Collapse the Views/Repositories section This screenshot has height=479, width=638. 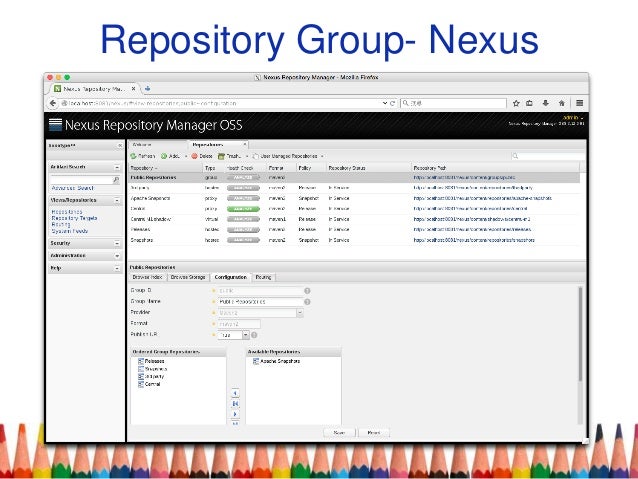117,200
